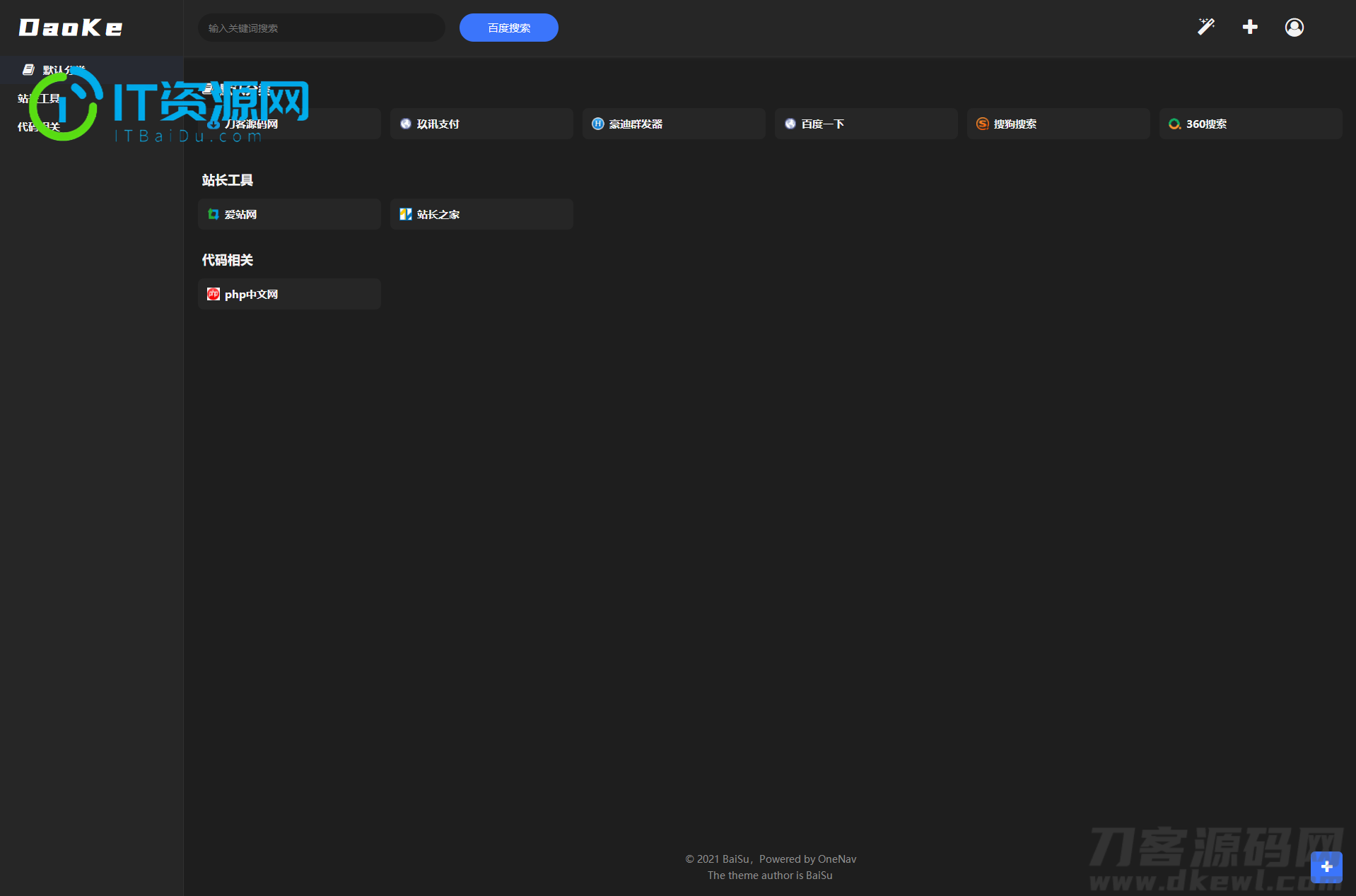Click the 百度搜索 button
The height and width of the screenshot is (896, 1356).
pyautogui.click(x=509, y=28)
